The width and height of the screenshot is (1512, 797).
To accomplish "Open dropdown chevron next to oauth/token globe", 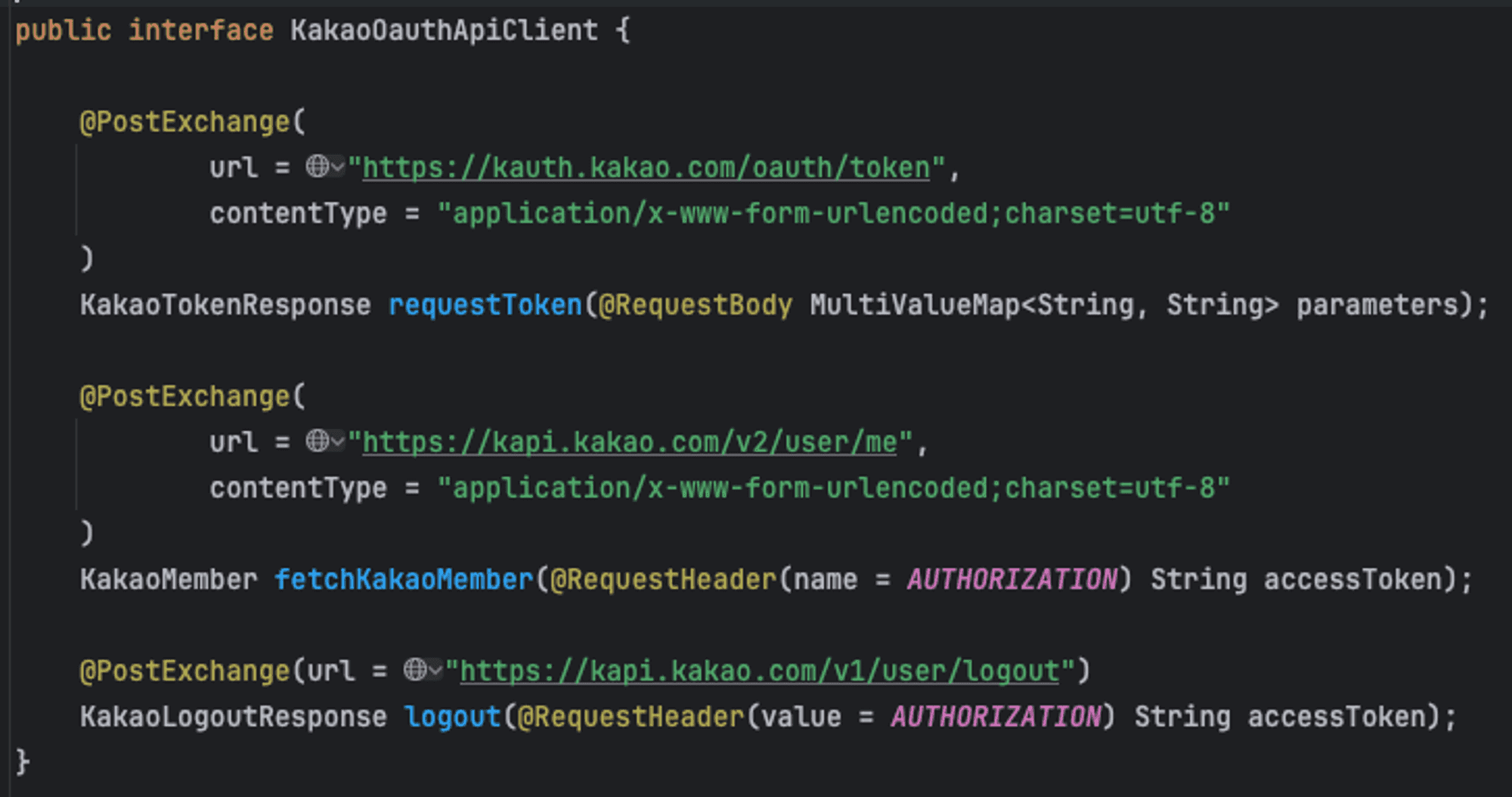I will (337, 167).
